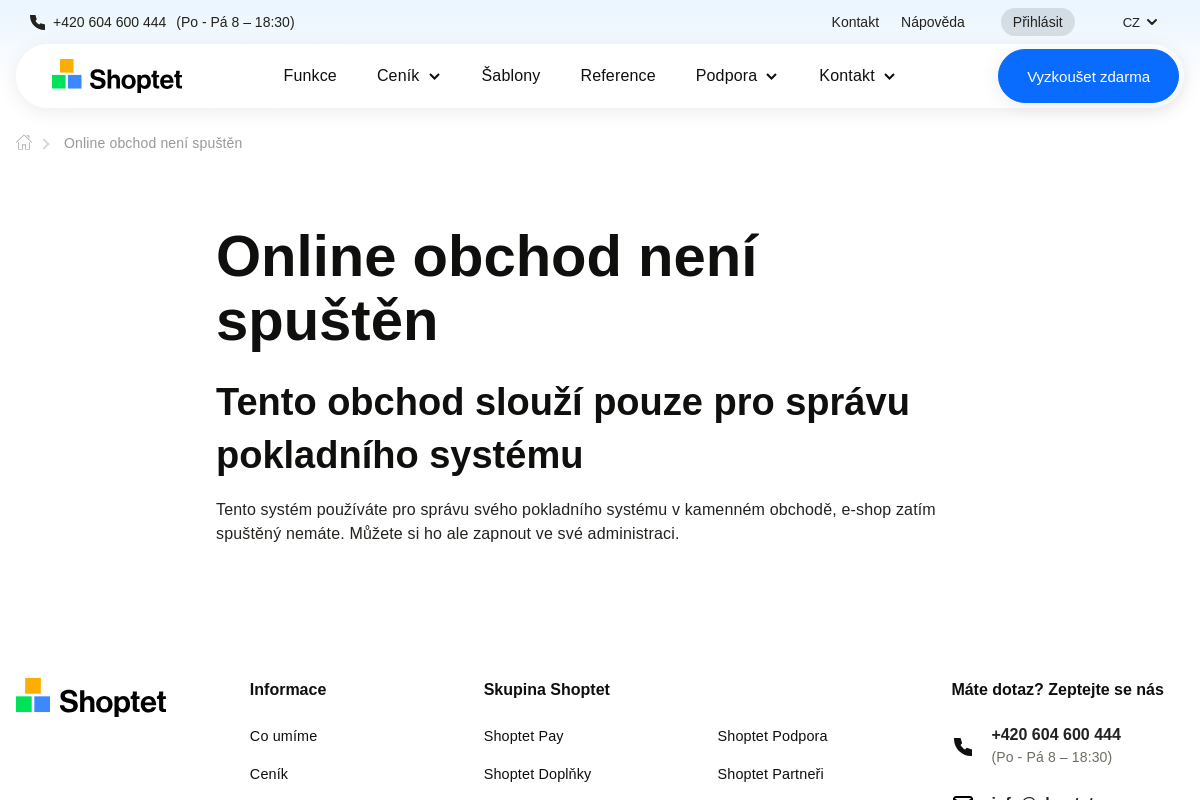Open the Shoptet Pay footer link
Viewport: 1200px width, 800px height.
click(x=523, y=736)
